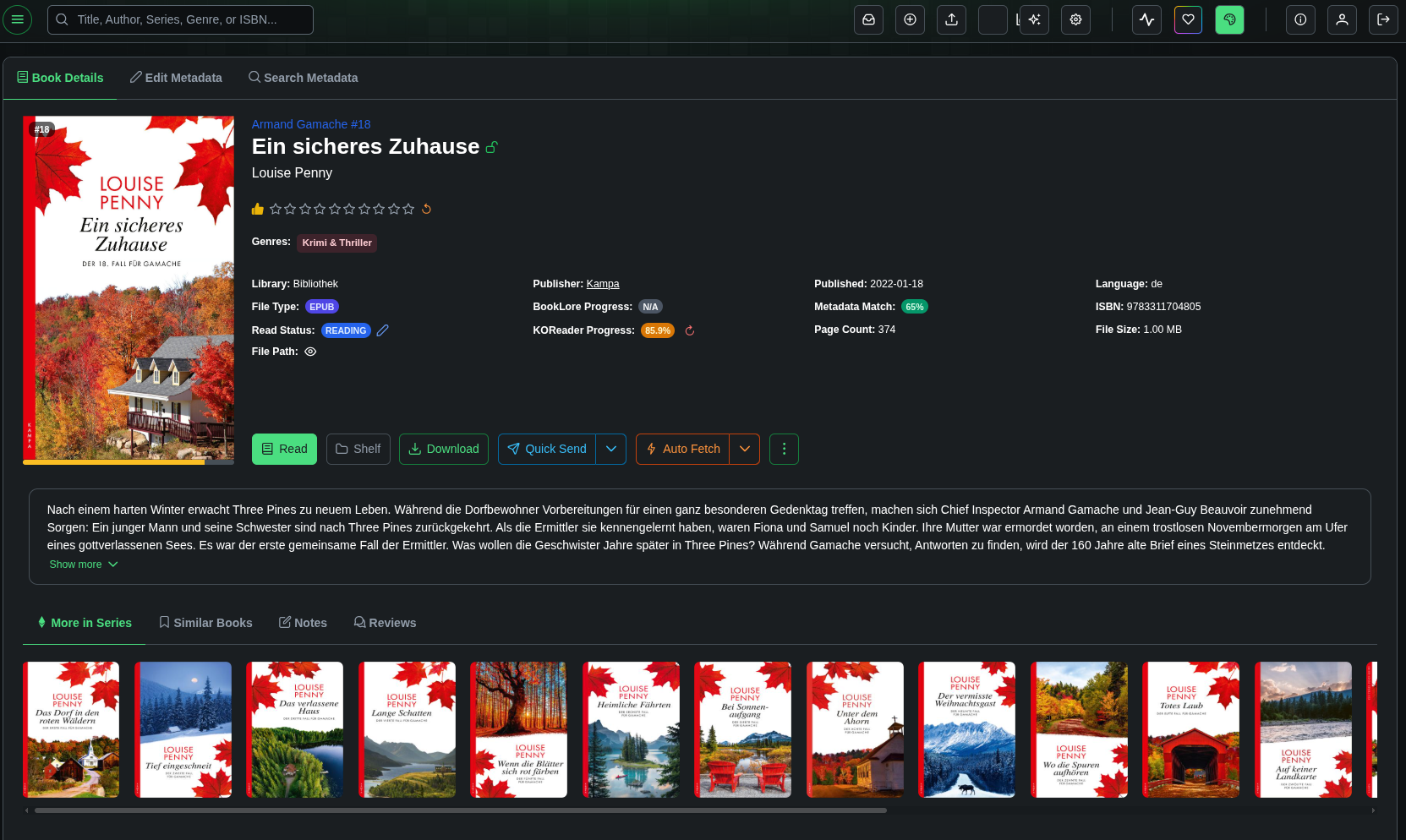Expand the Quick Send dropdown arrow

pyautogui.click(x=610, y=449)
